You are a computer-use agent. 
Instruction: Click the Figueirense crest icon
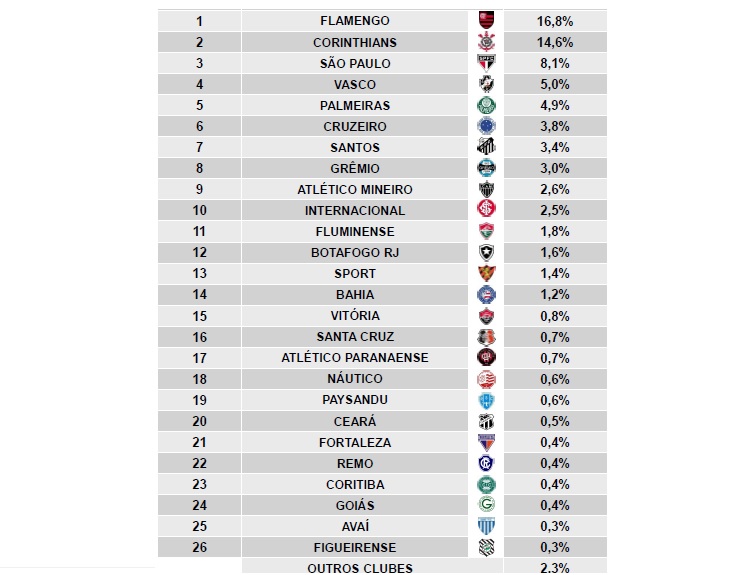coord(487,547)
